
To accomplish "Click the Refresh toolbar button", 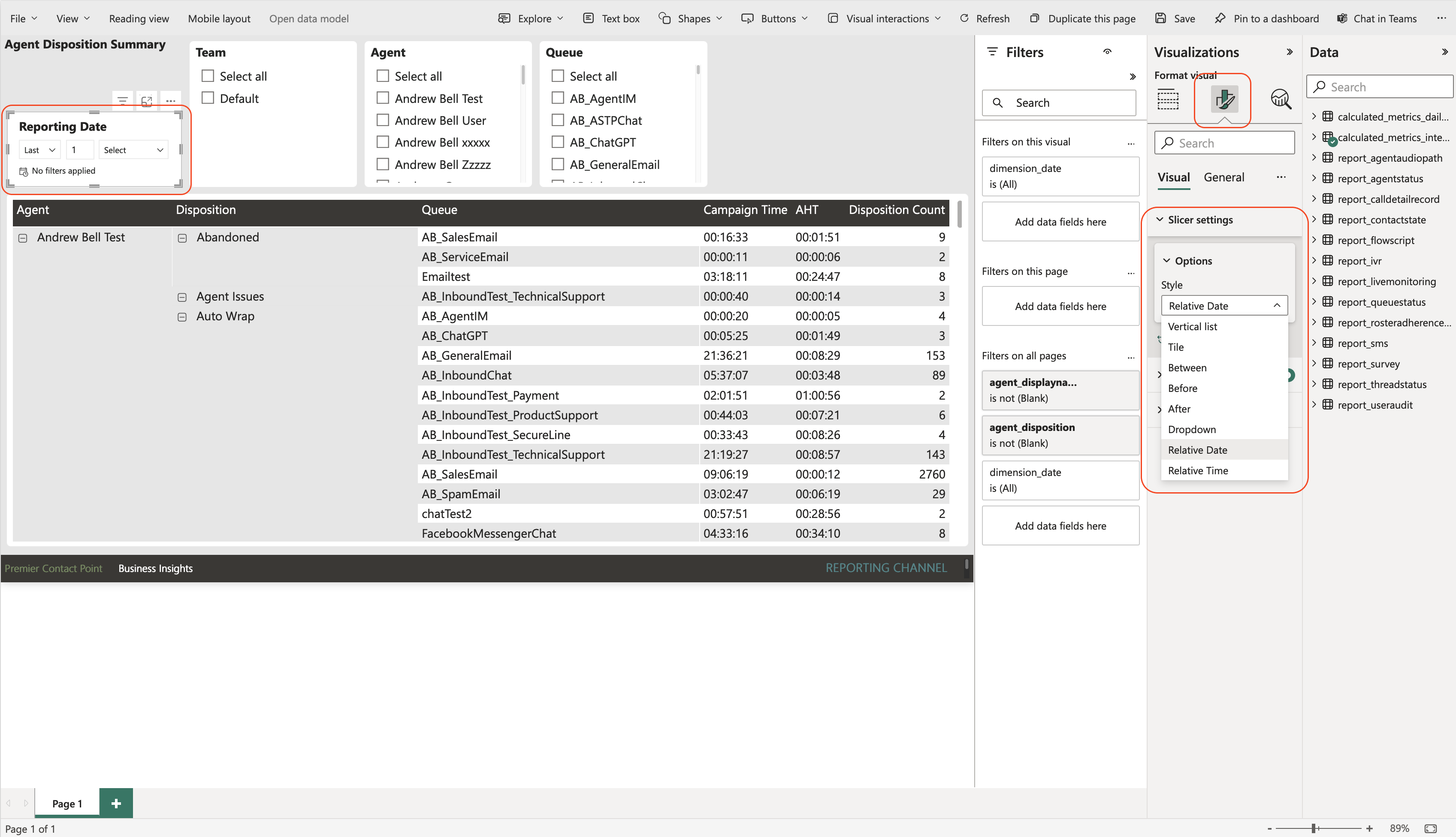I will point(985,18).
